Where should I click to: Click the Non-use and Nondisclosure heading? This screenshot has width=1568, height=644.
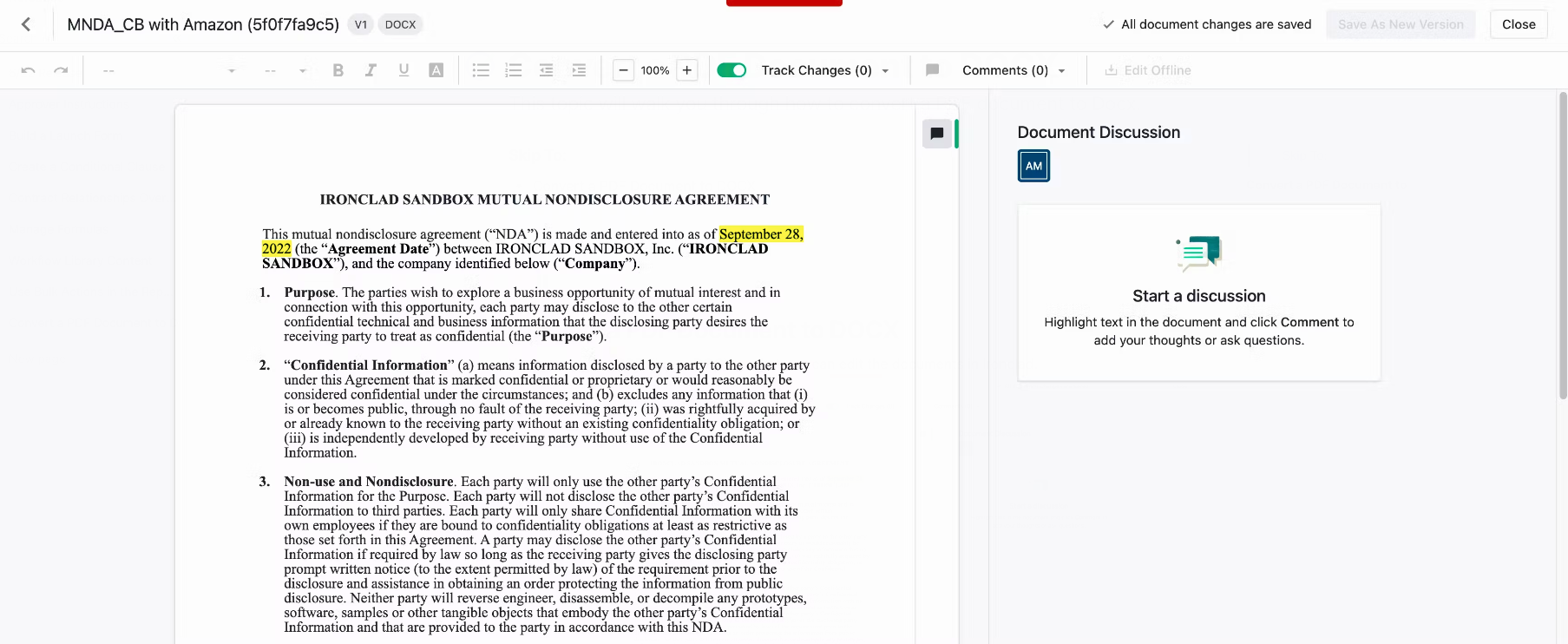coord(369,482)
